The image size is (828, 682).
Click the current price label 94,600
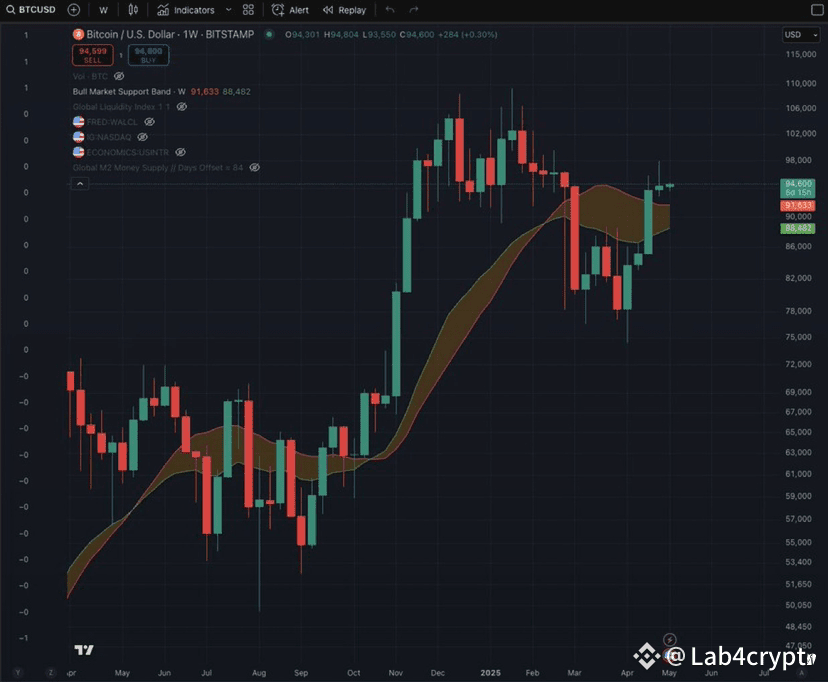pos(797,188)
